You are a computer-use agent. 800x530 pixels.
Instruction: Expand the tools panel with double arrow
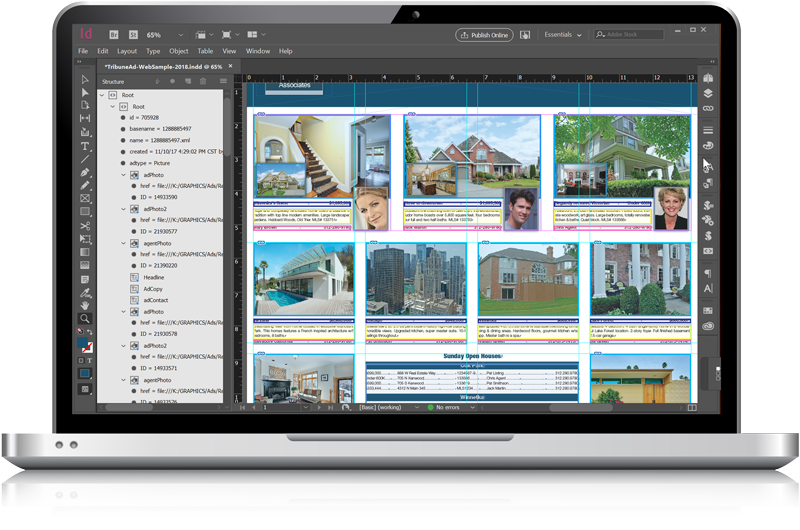pos(79,62)
